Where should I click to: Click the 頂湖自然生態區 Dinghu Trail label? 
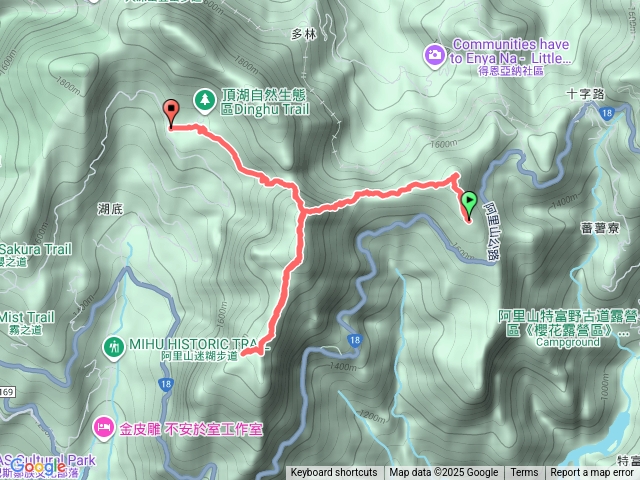click(265, 102)
